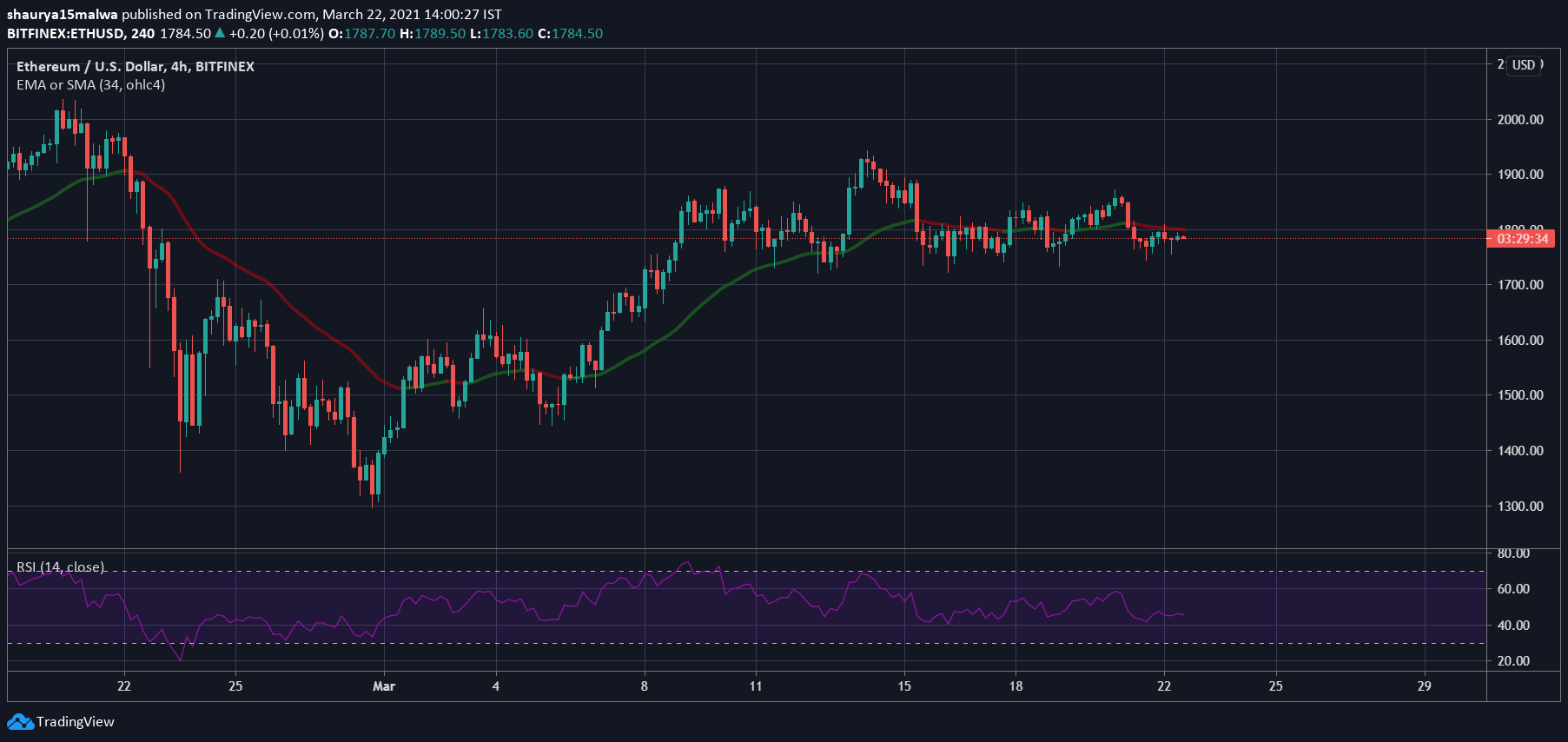
Task: Click the 8 date label on time axis
Action: 645,686
